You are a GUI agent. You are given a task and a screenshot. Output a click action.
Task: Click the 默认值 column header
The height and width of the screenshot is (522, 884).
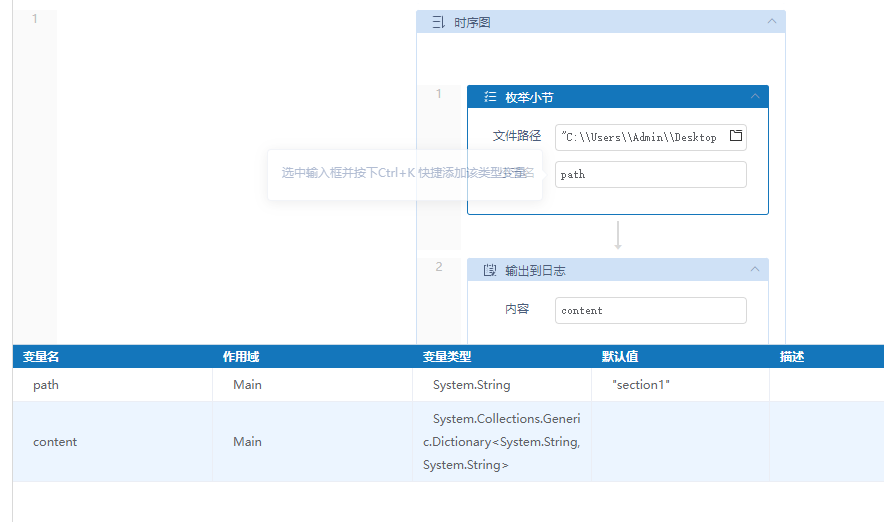pos(620,356)
